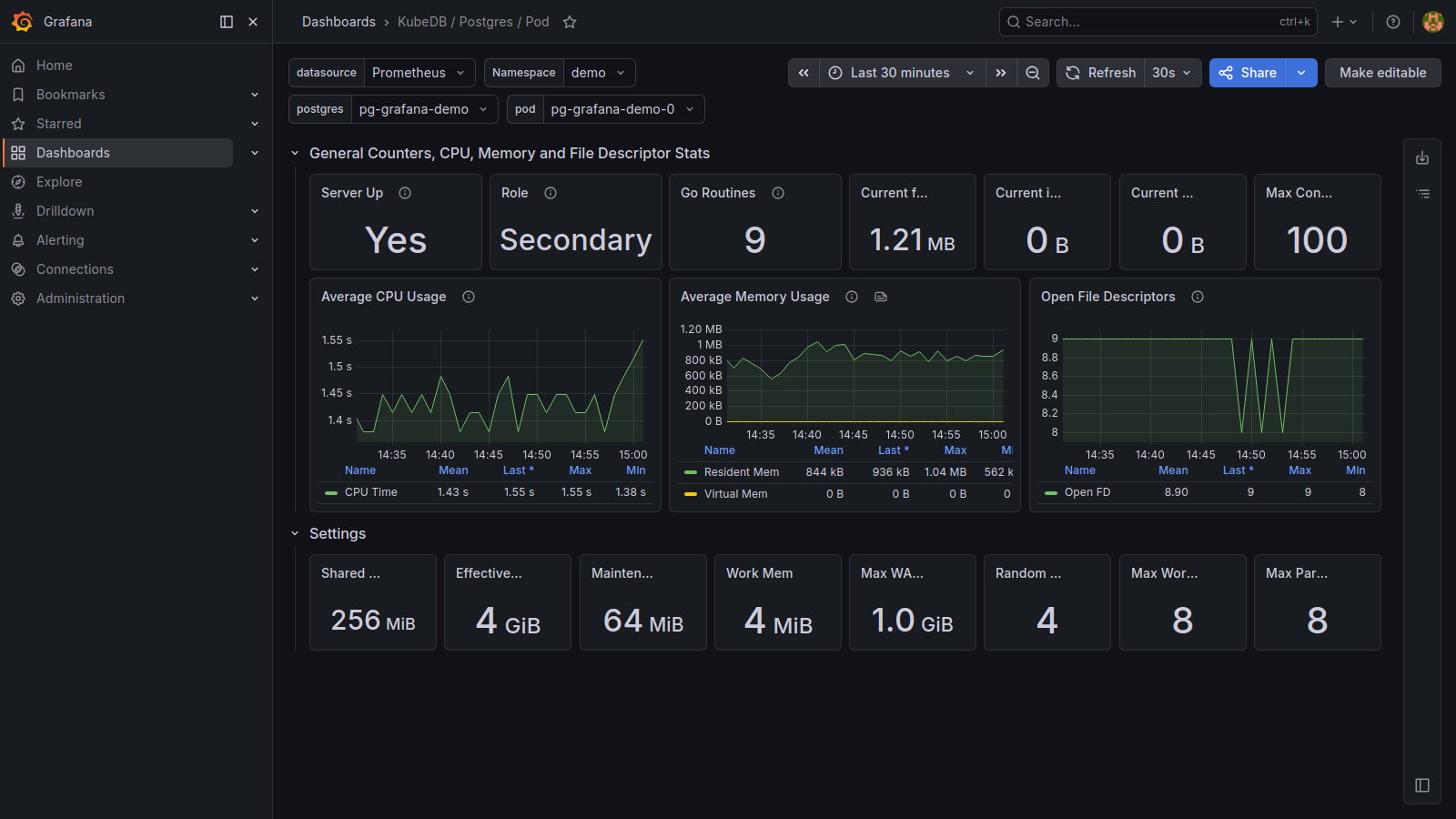Show info for Average Memory Usage

click(852, 297)
